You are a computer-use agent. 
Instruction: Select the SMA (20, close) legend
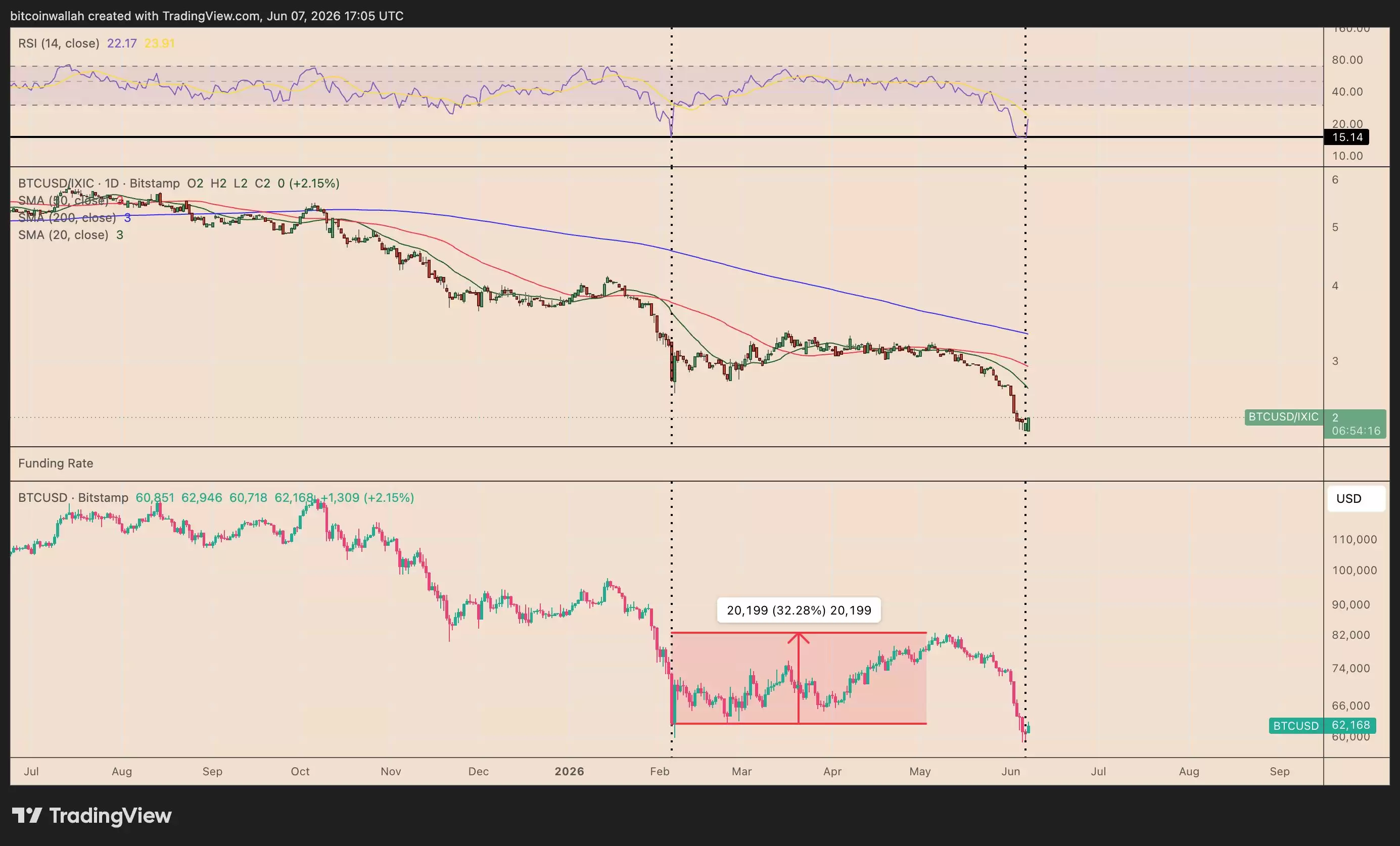pos(63,234)
